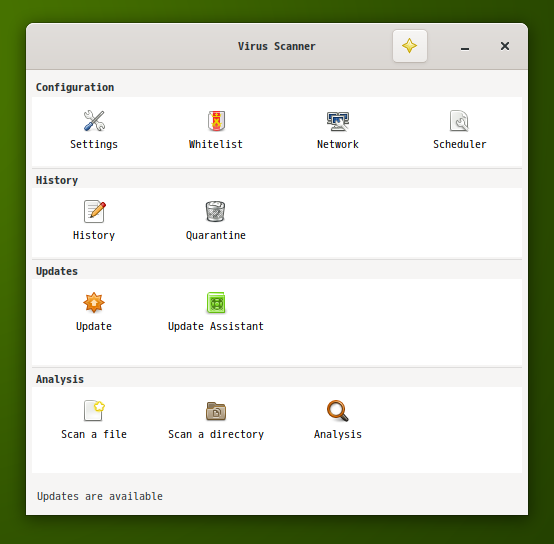Click the 'Scheduler' label text

pos(460,144)
